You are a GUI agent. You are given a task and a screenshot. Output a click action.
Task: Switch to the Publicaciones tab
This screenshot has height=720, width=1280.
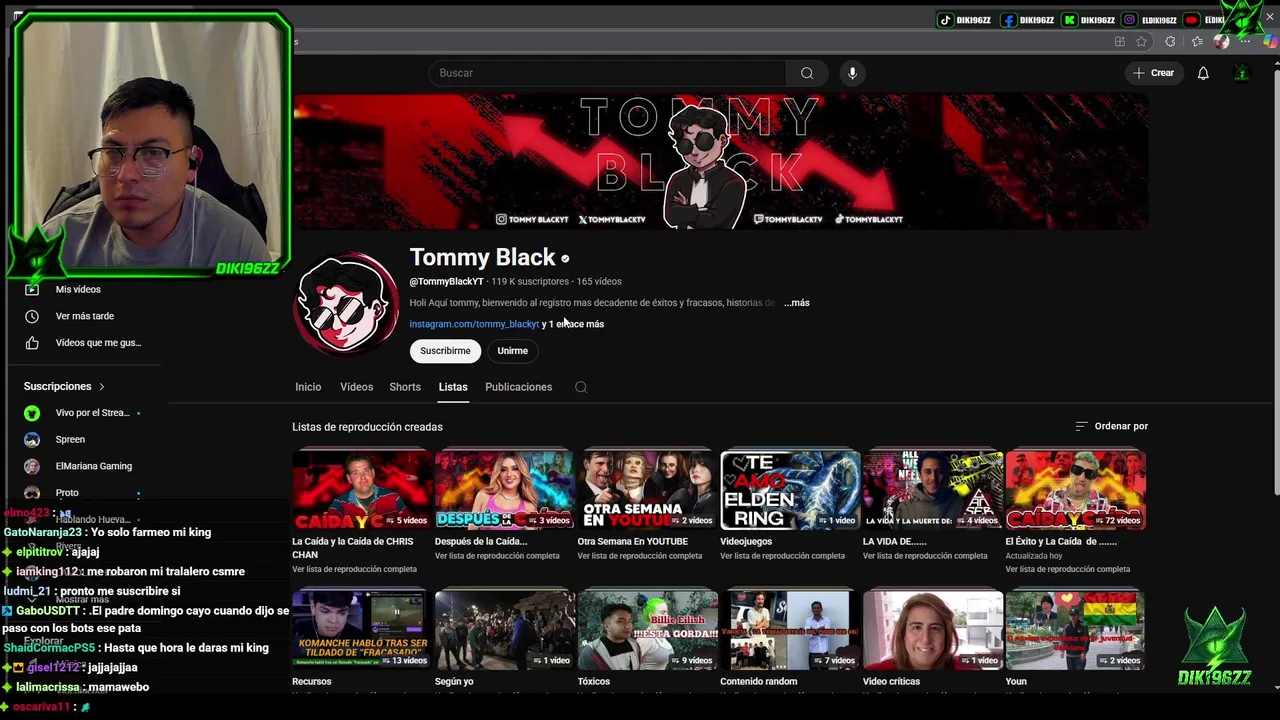pos(518,387)
